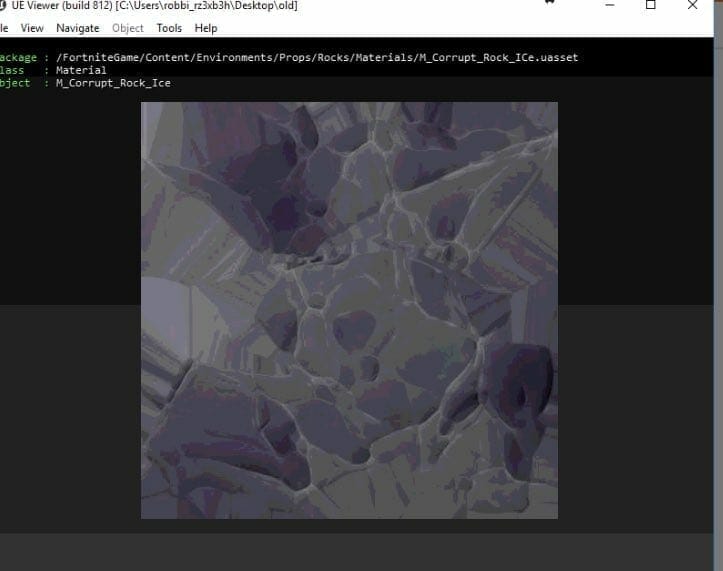The image size is (723, 571).
Task: Open the View menu
Action: 32,28
